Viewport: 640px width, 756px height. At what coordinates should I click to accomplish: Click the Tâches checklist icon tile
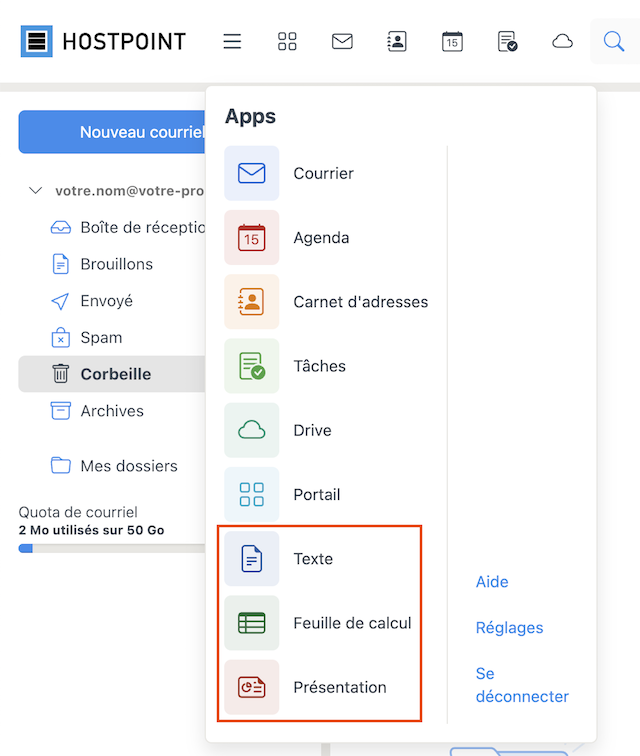click(x=252, y=366)
